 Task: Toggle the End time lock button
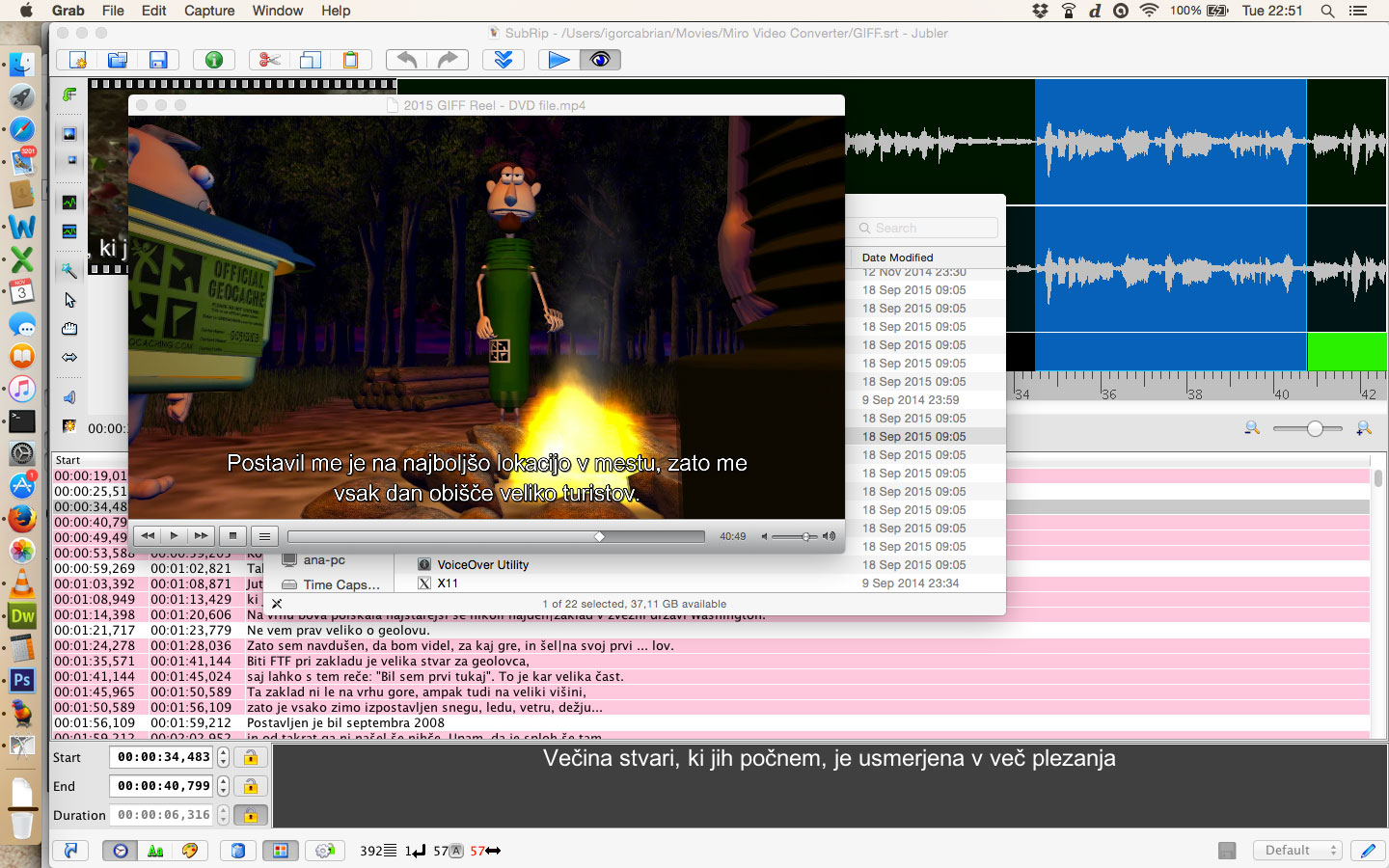click(x=251, y=786)
